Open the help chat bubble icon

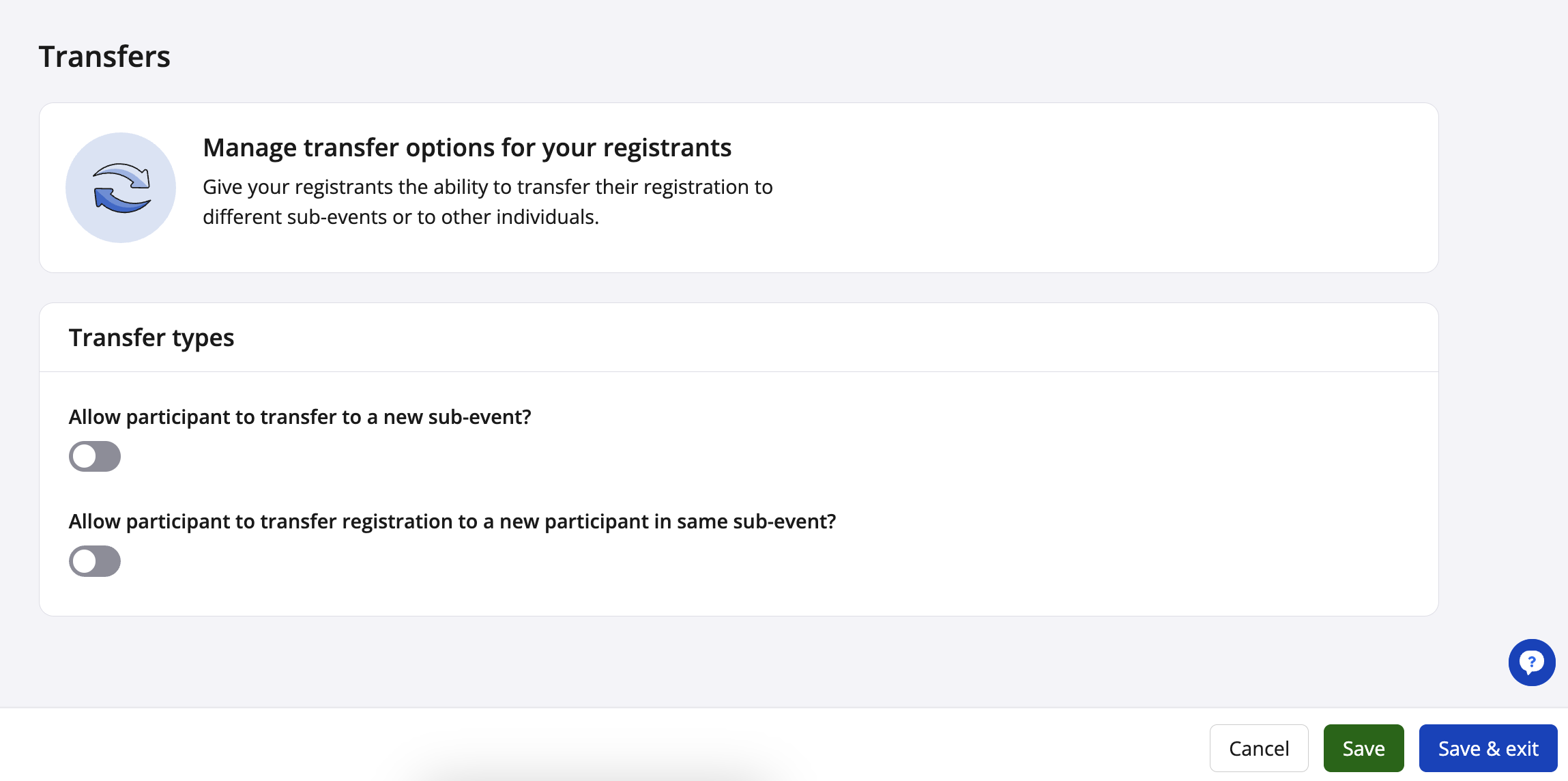coord(1531,662)
